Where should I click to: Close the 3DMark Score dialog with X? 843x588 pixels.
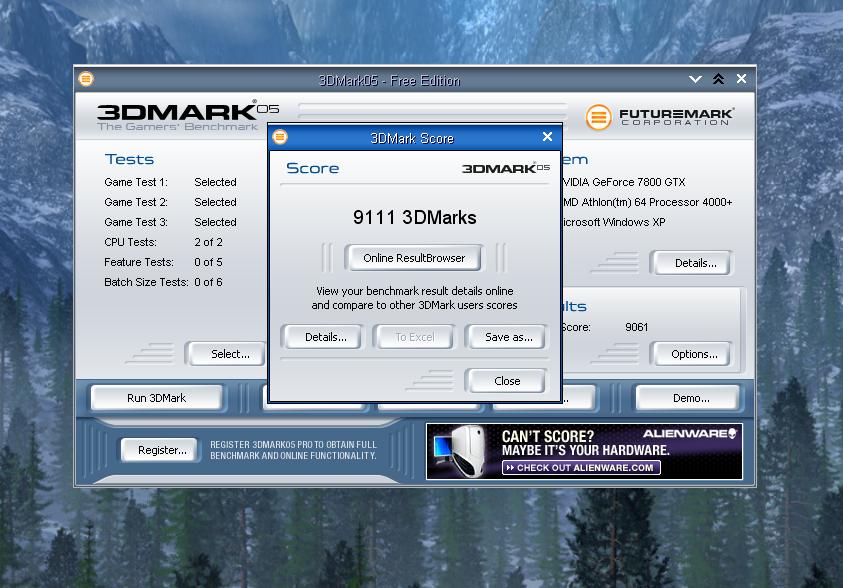coord(547,137)
